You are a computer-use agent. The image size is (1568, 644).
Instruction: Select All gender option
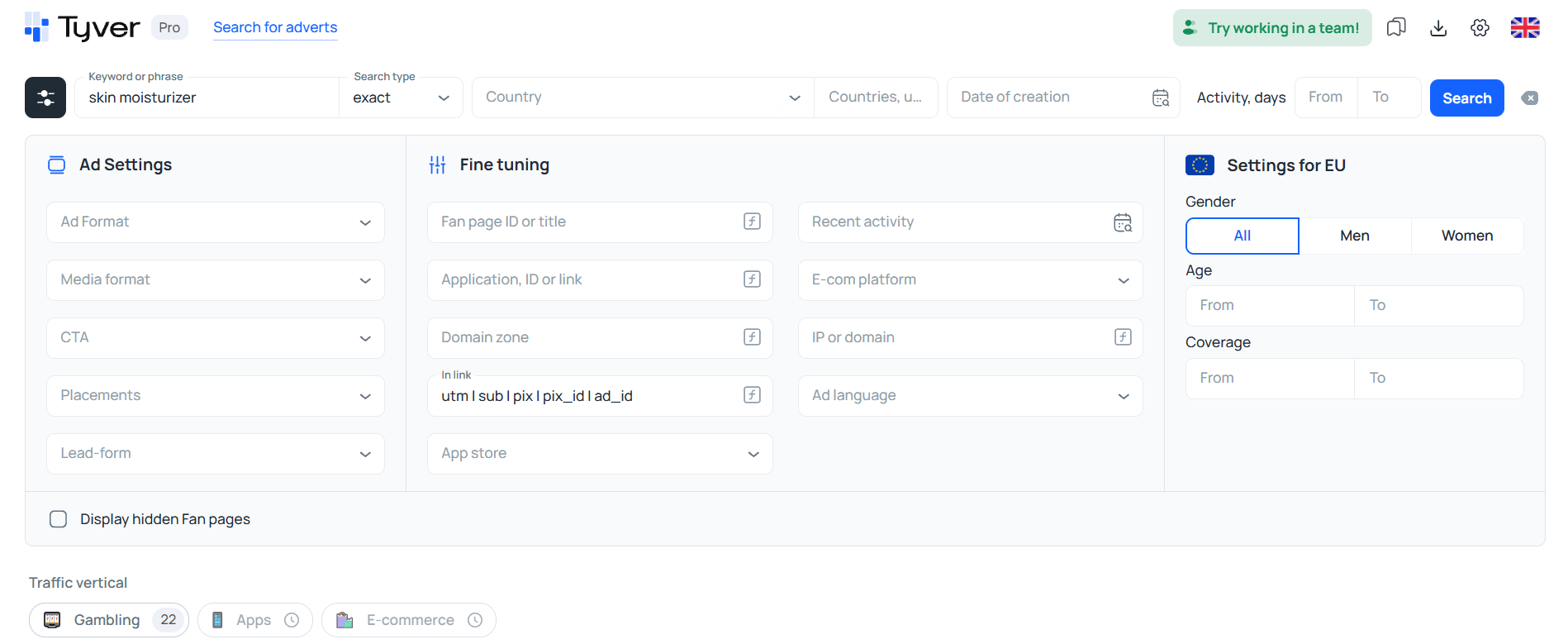1242,236
